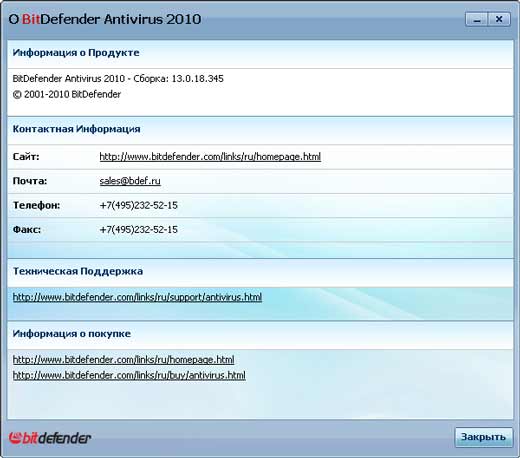
Task: Click the Сайт label
Action: pyautogui.click(x=26, y=157)
